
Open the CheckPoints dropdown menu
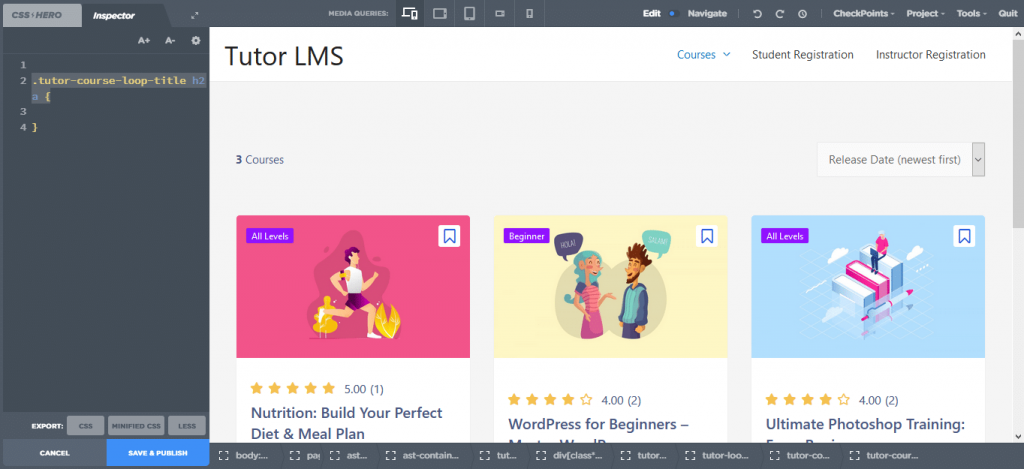point(863,14)
